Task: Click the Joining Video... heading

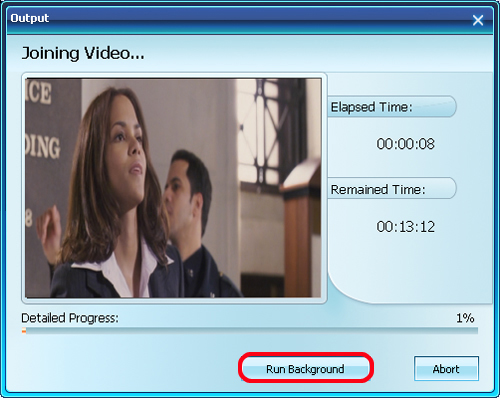Action: [83, 53]
